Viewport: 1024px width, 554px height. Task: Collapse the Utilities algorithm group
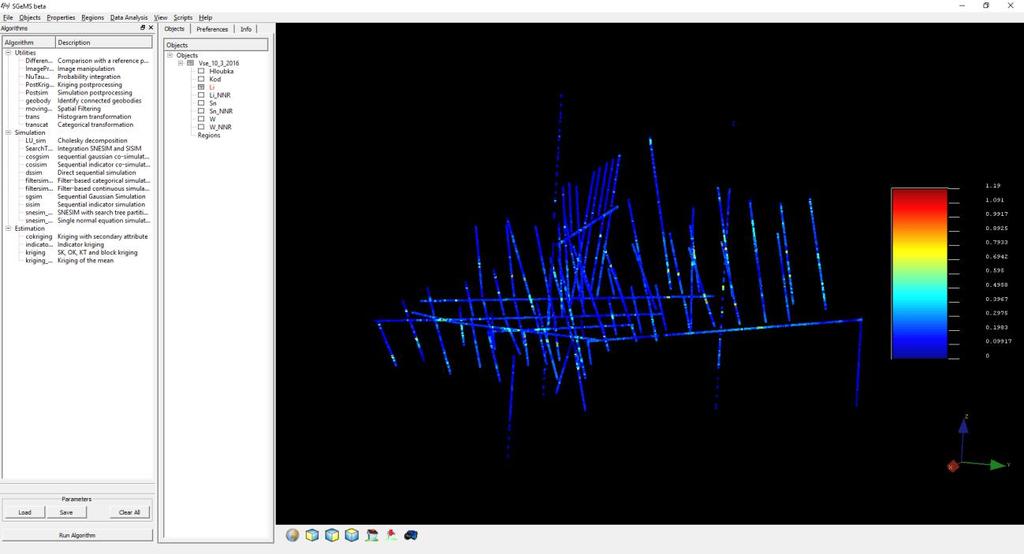tap(8, 53)
